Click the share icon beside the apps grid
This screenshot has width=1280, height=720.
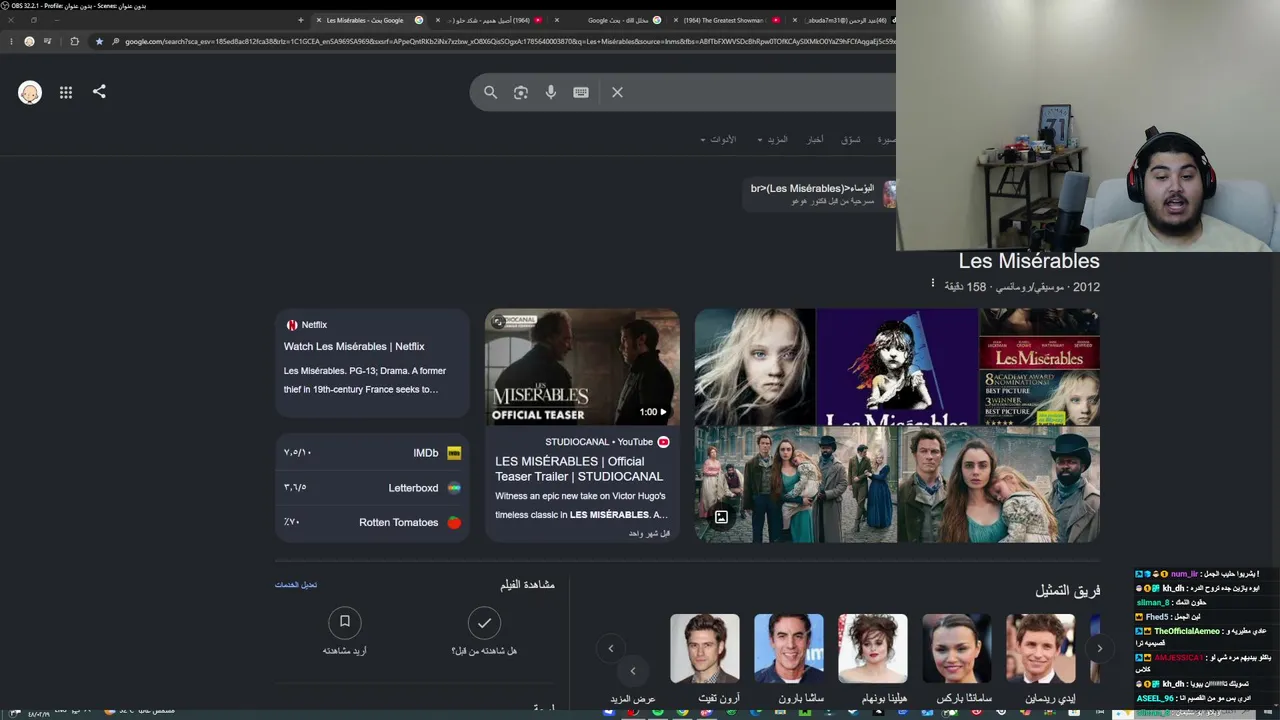(99, 91)
